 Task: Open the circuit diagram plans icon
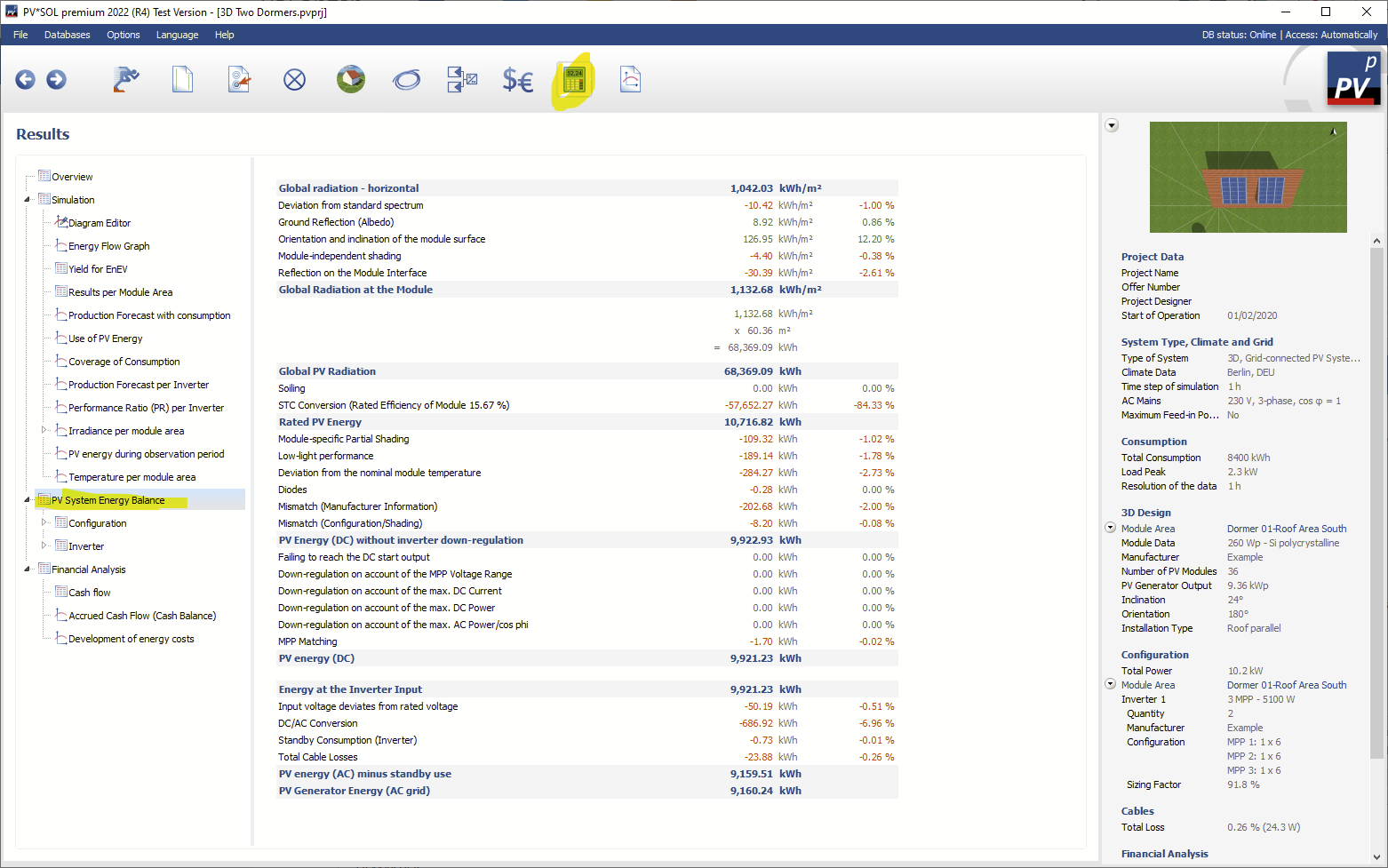pos(461,80)
